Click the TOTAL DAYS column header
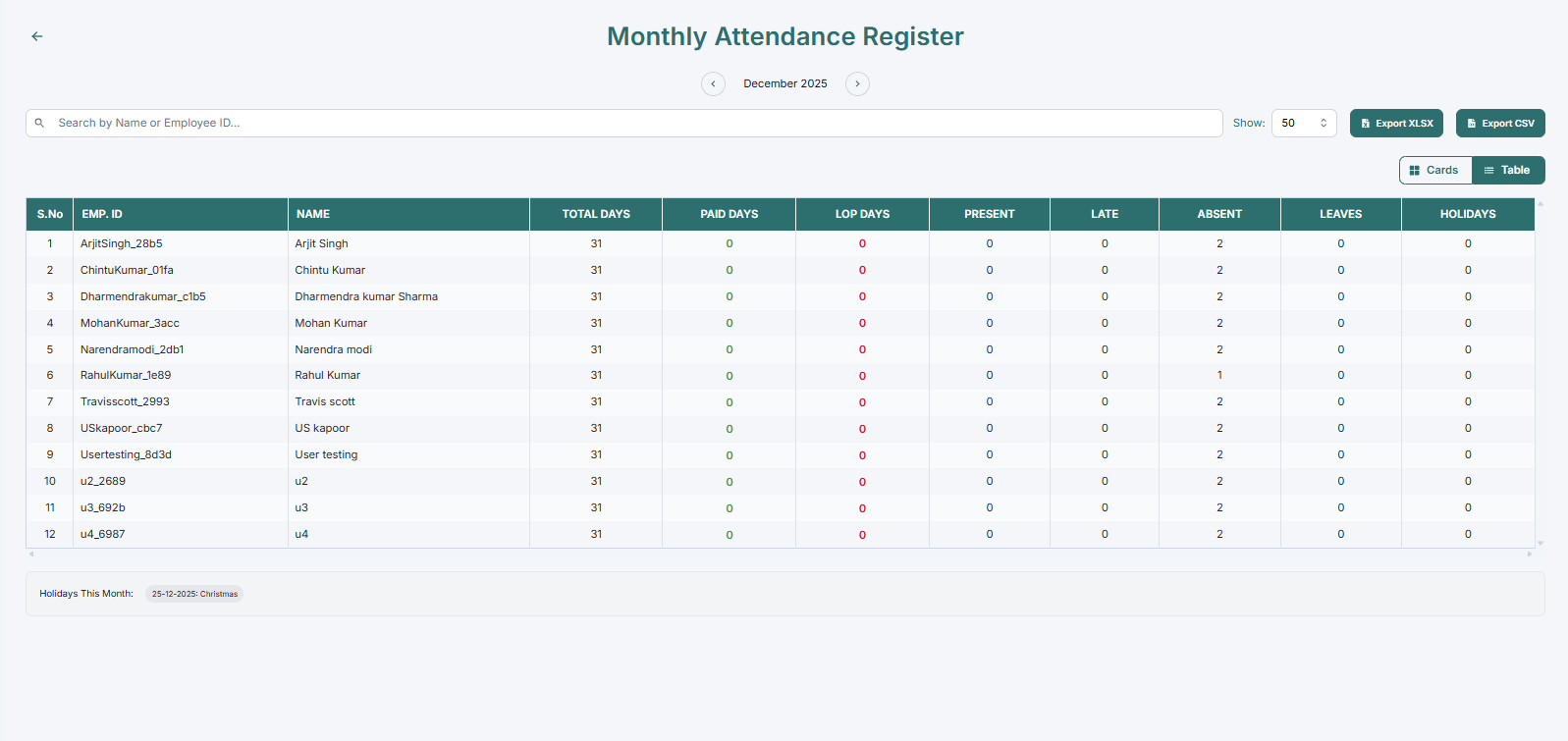The width and height of the screenshot is (1568, 741). (x=596, y=214)
